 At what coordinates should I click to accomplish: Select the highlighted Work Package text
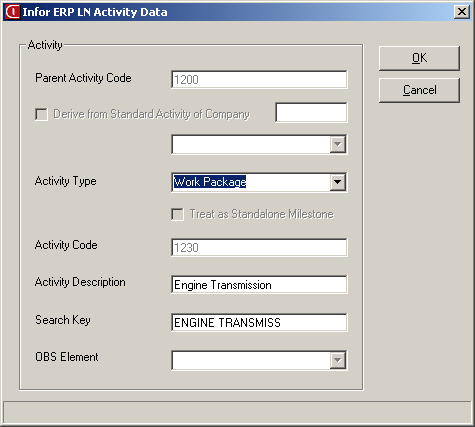(x=210, y=182)
